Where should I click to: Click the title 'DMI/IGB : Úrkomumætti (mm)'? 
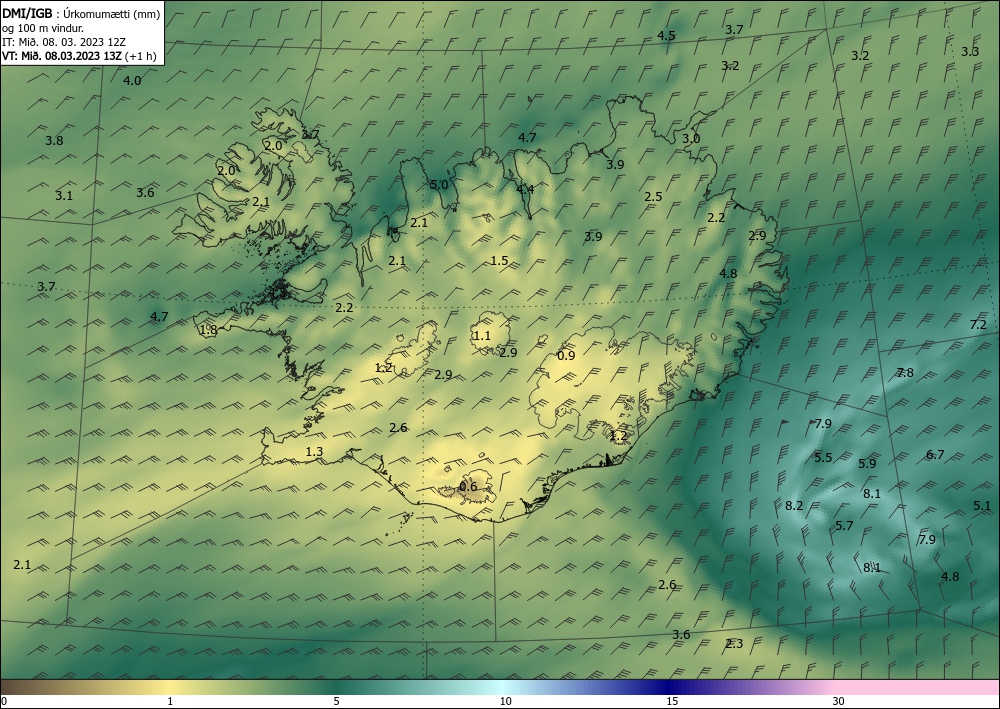click(x=81, y=15)
